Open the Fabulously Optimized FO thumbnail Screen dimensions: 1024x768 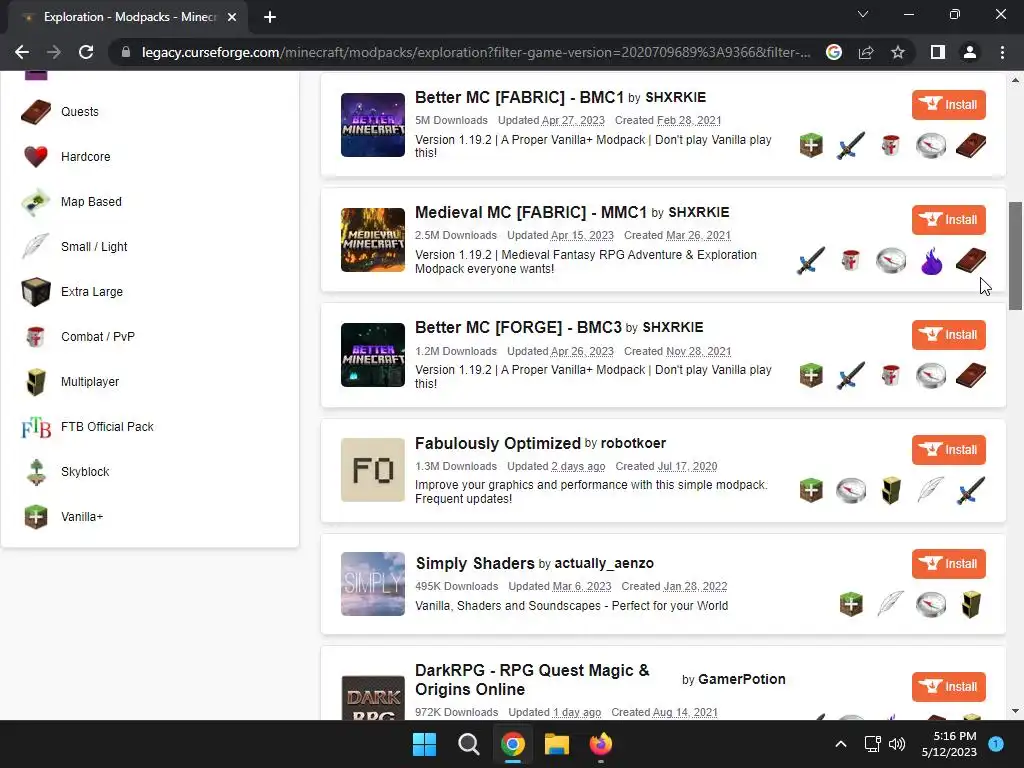coord(373,470)
